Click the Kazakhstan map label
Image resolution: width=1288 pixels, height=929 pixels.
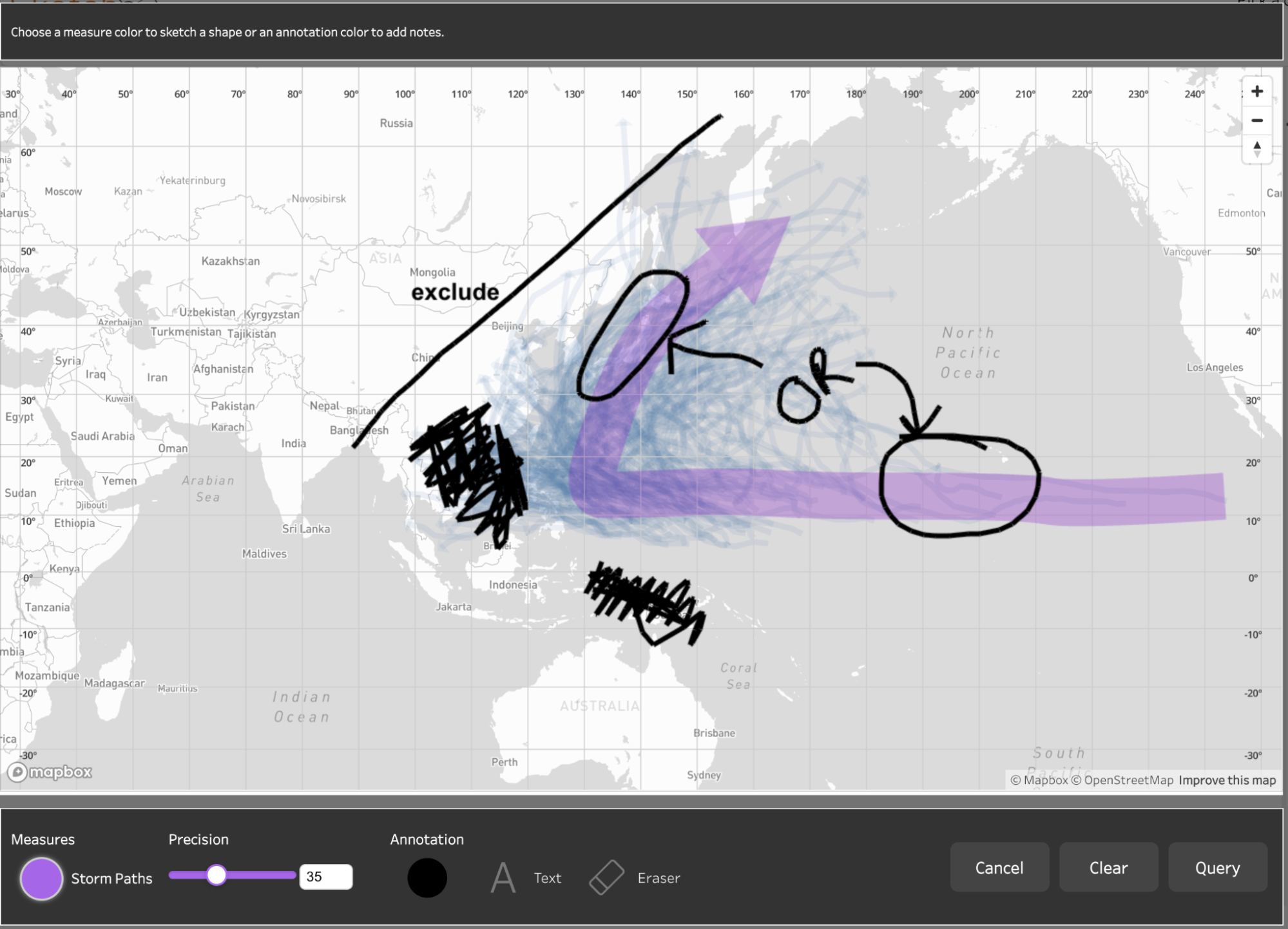tap(231, 261)
